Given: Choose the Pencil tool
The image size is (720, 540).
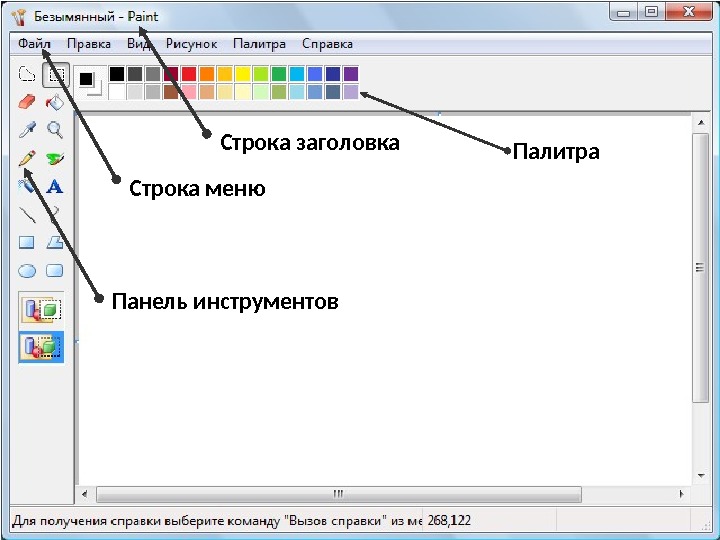Looking at the screenshot, I should click(27, 158).
